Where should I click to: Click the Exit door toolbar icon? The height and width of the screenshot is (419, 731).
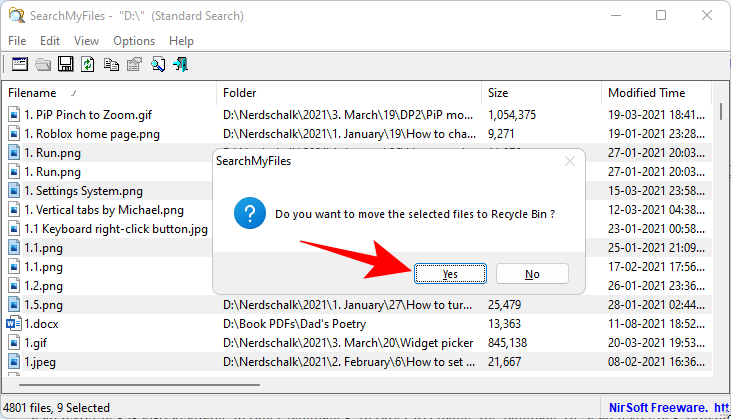pyautogui.click(x=181, y=64)
